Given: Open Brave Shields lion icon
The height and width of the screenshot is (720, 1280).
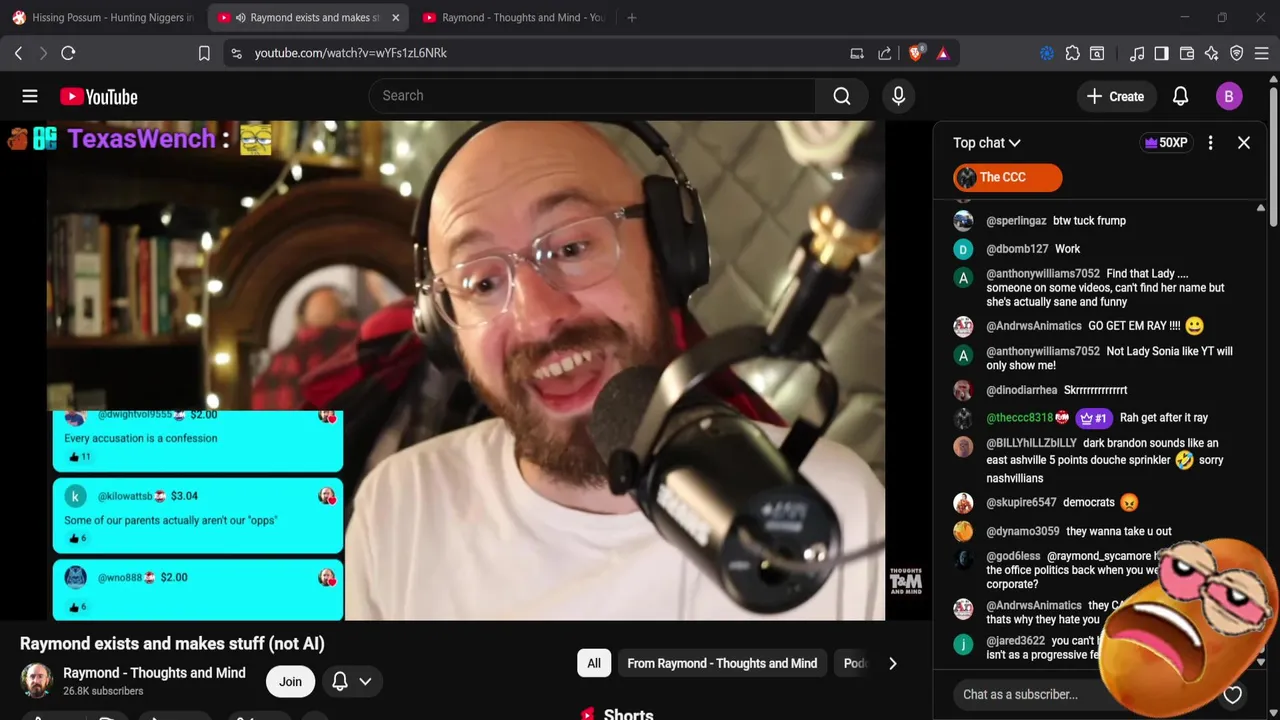Looking at the screenshot, I should [x=915, y=53].
